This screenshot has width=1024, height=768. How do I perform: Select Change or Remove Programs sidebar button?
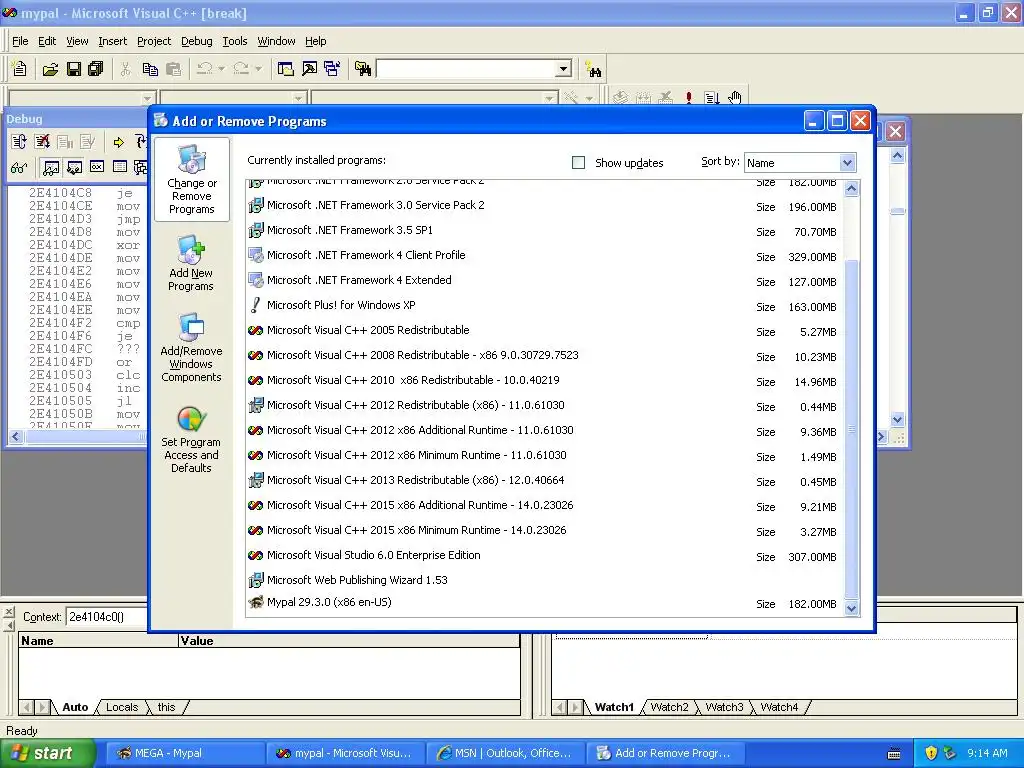pos(191,180)
